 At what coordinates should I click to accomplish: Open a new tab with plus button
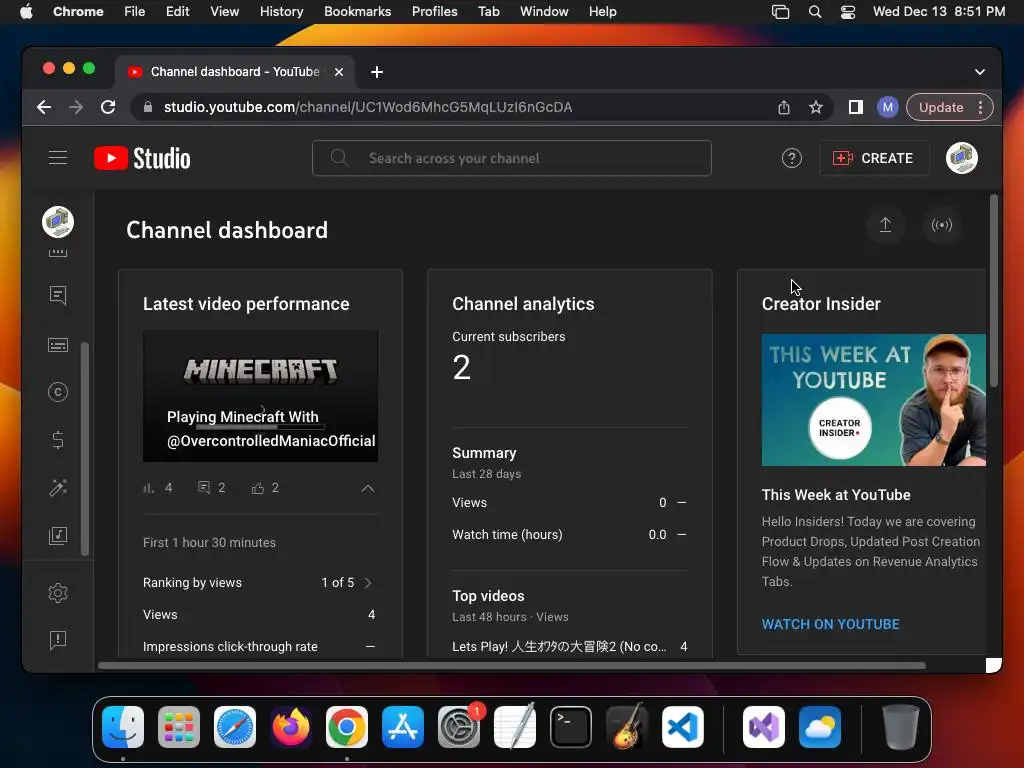tap(377, 72)
